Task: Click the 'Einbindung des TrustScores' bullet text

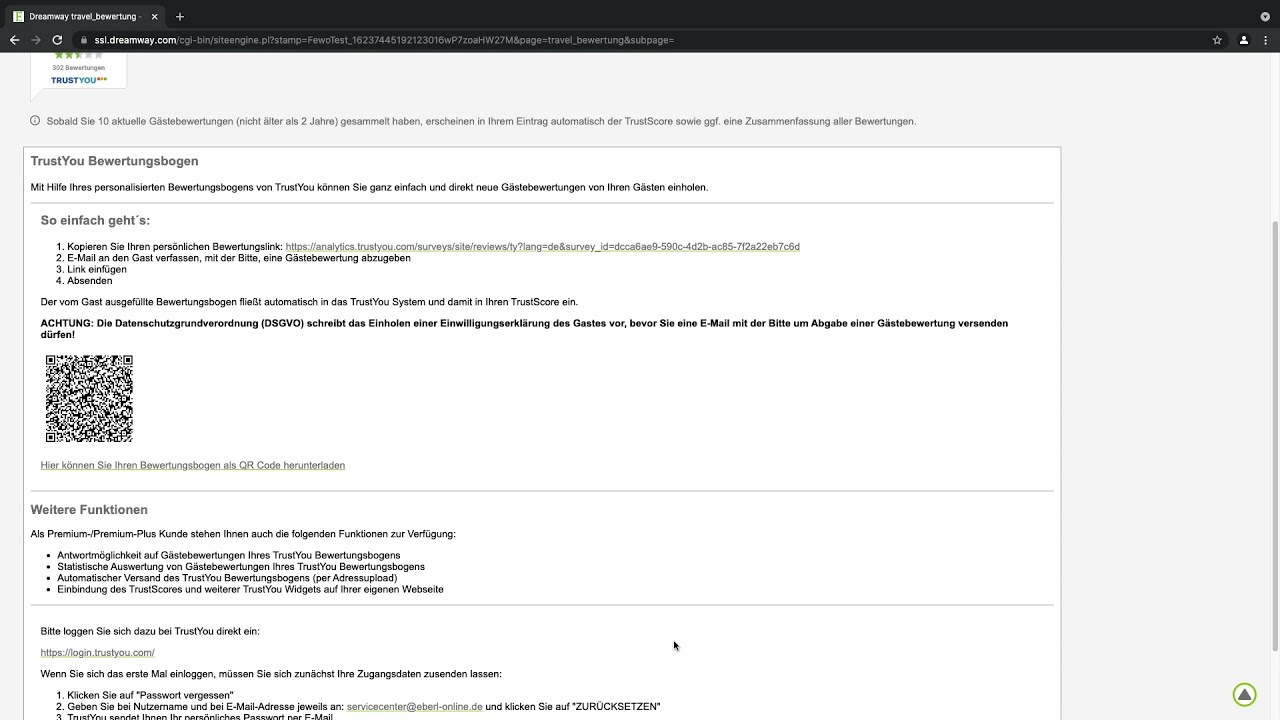Action: coord(250,590)
